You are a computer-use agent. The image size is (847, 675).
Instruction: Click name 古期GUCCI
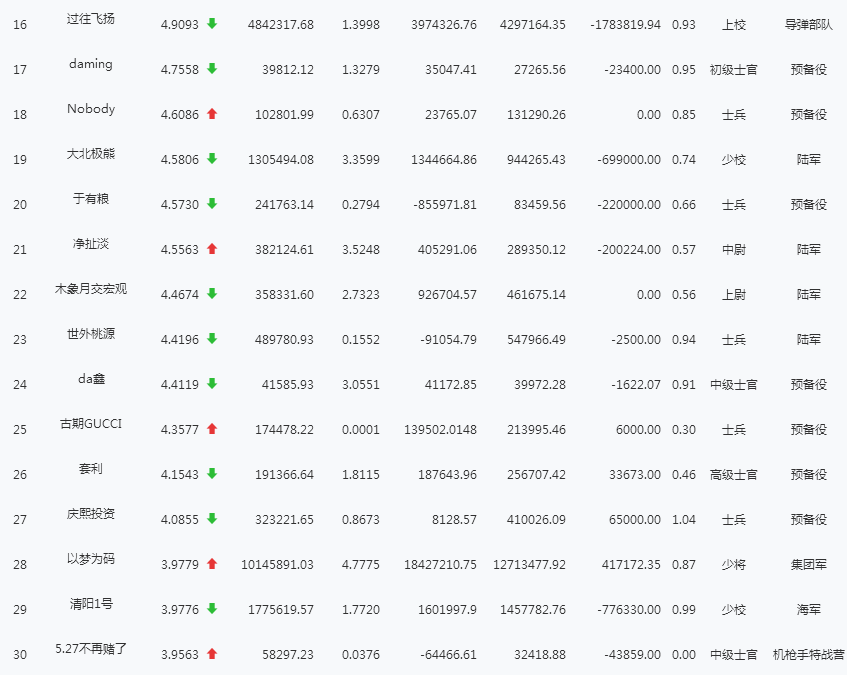click(91, 424)
